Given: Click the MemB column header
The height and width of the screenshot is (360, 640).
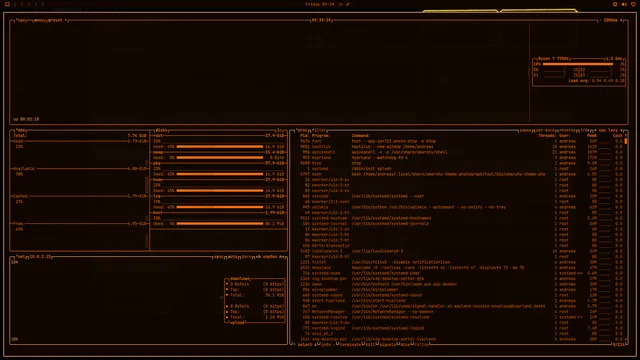Looking at the screenshot, I should 592,136.
